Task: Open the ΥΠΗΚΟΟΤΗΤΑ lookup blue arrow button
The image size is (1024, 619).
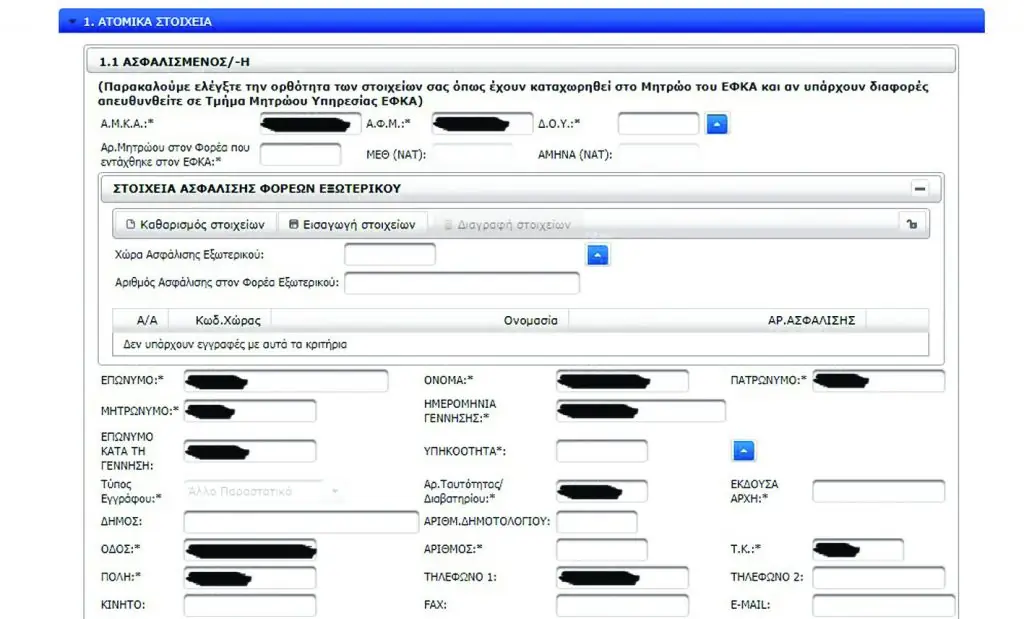Action: pos(743,451)
